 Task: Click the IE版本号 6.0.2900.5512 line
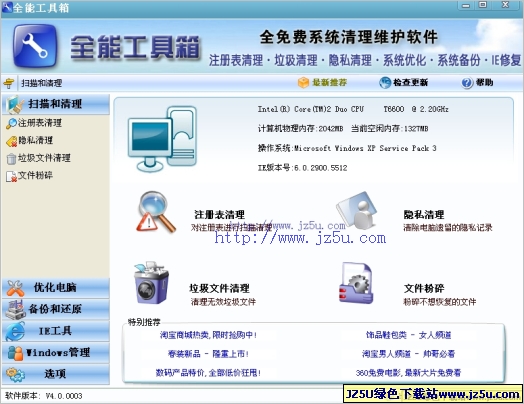[302, 168]
